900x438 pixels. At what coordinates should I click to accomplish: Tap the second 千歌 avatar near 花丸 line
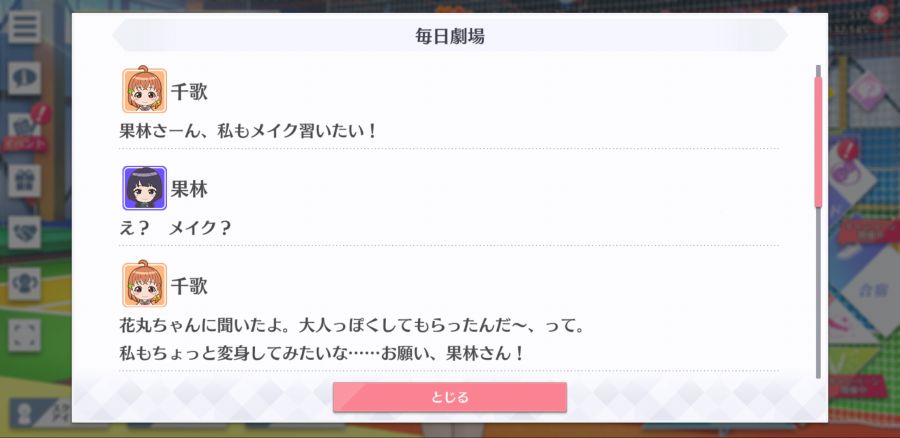(144, 284)
